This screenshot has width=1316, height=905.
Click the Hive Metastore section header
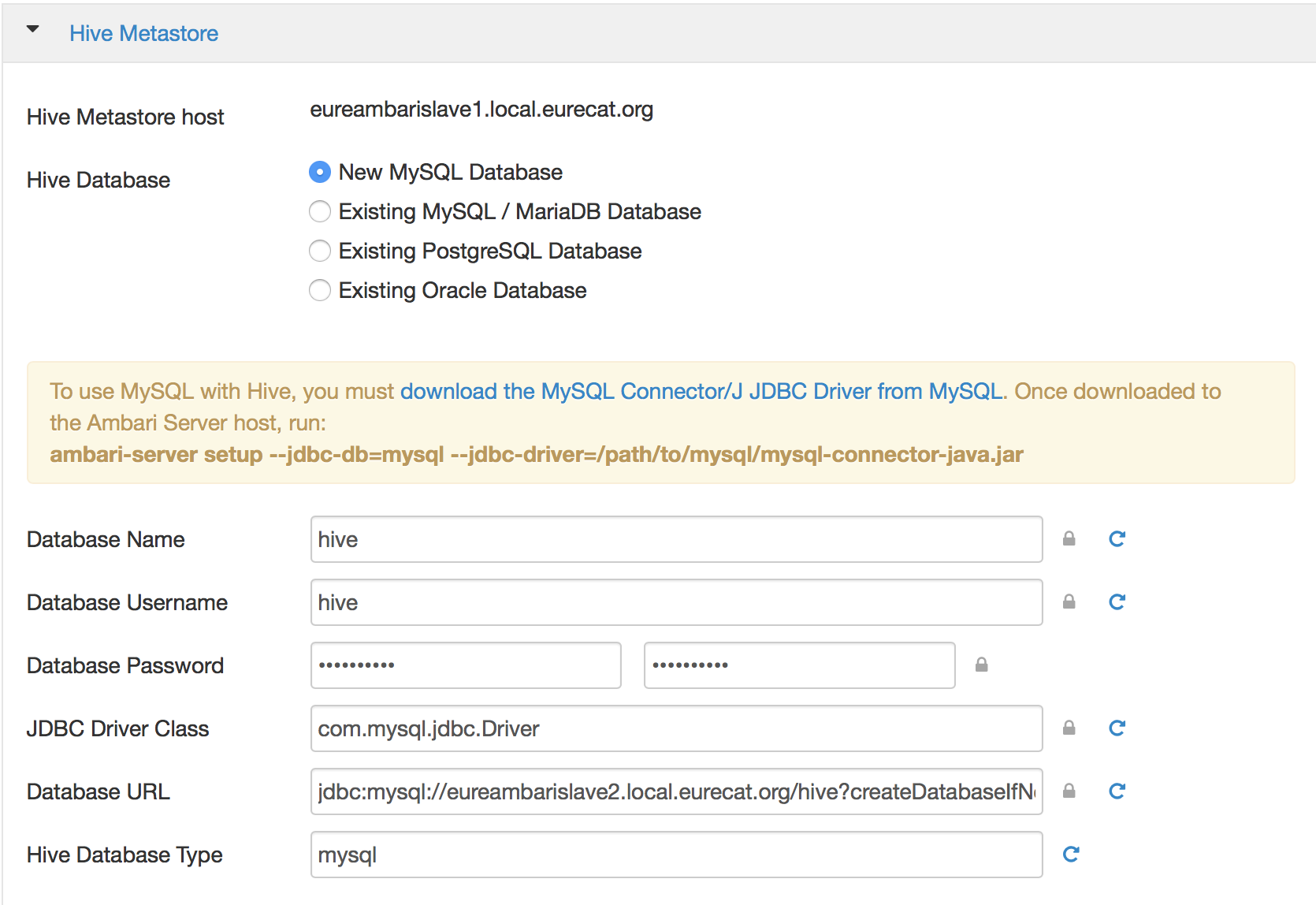[x=144, y=33]
